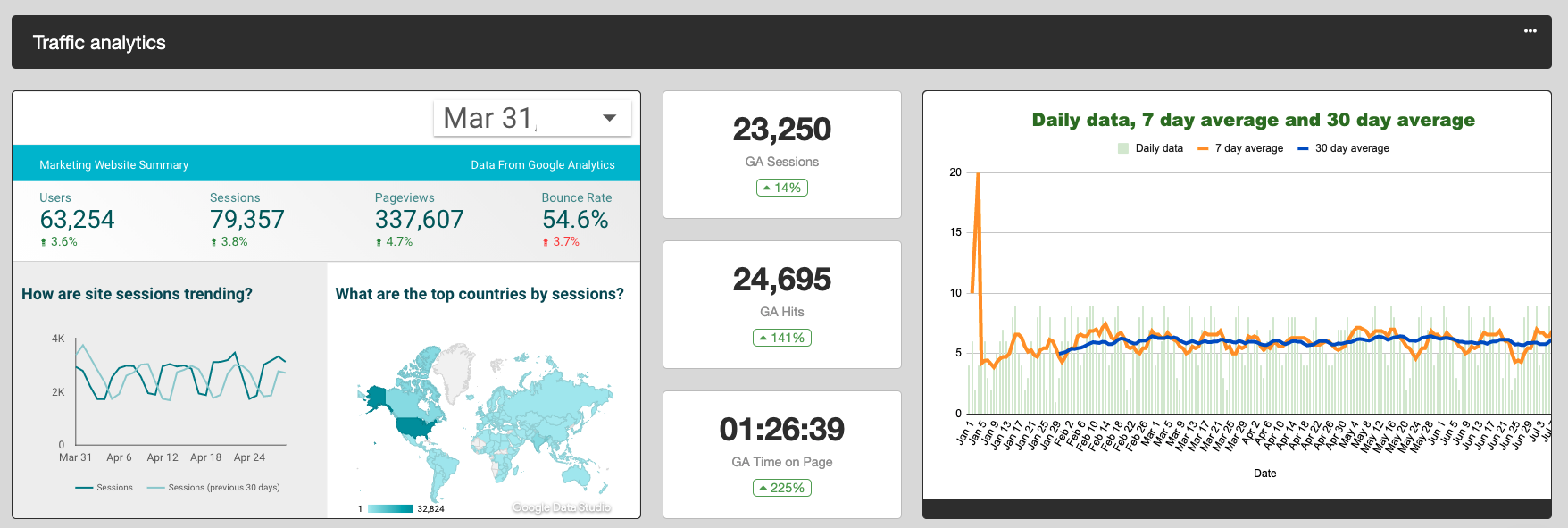Open the Traffic analytics three-dot menu
This screenshot has width=1568, height=528.
pyautogui.click(x=1530, y=31)
